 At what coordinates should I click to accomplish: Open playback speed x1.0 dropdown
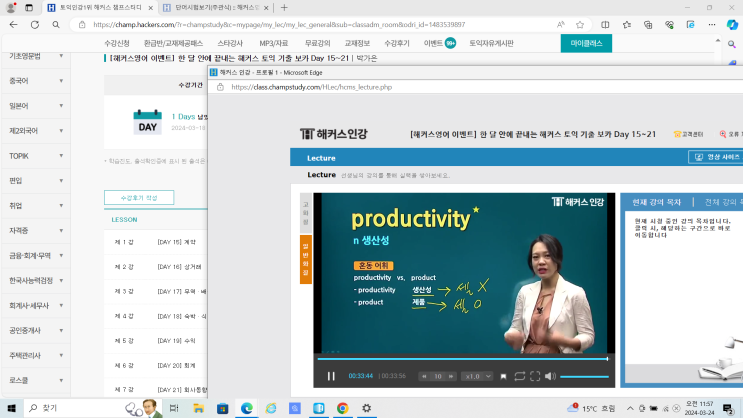[x=478, y=376]
